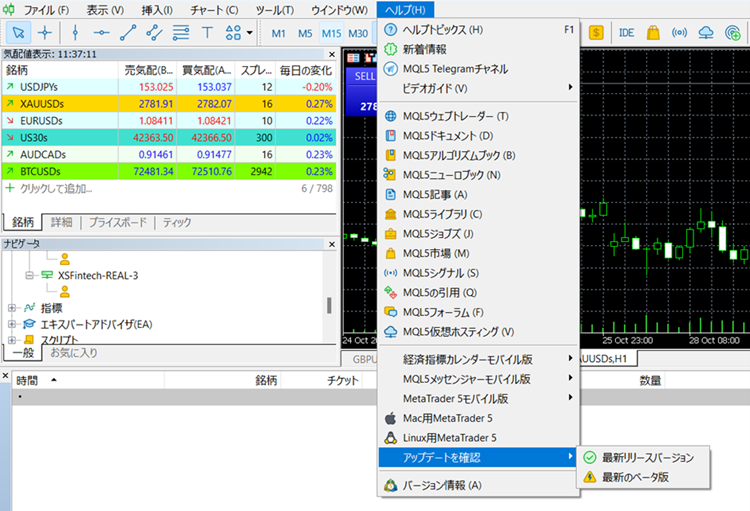Switch to お気に入り tab in navigator
The image size is (750, 511).
point(74,353)
